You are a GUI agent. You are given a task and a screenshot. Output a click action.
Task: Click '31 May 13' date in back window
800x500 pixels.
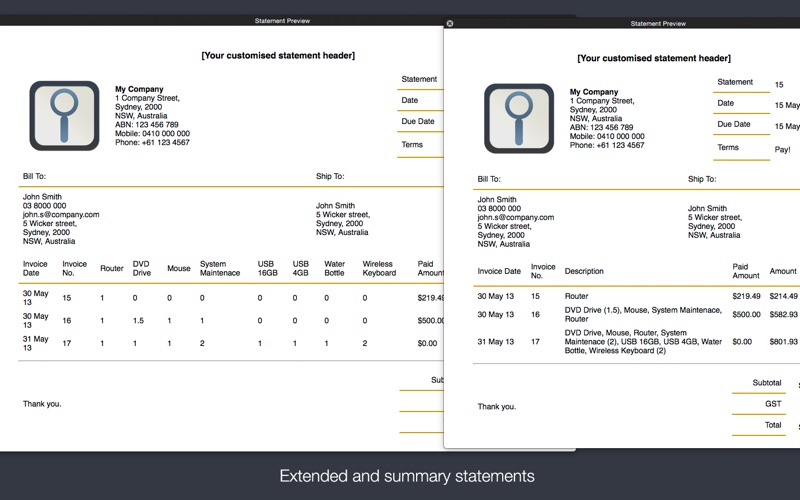coord(35,343)
